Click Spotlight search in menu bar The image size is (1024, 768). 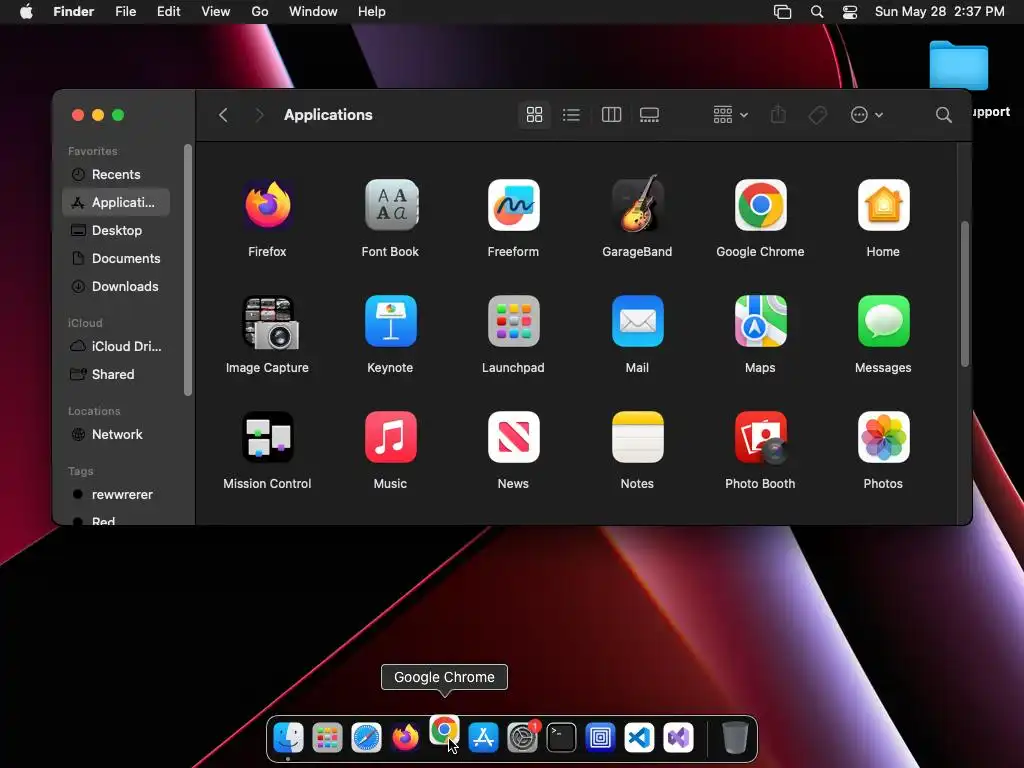click(816, 12)
